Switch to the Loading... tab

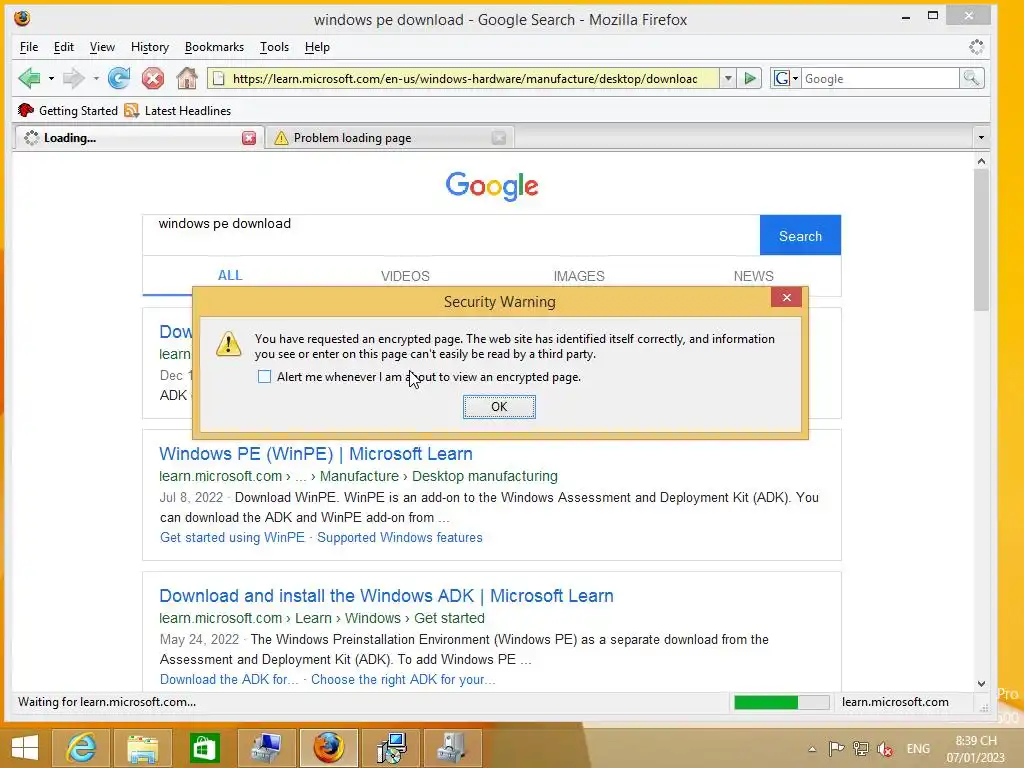[x=131, y=138]
